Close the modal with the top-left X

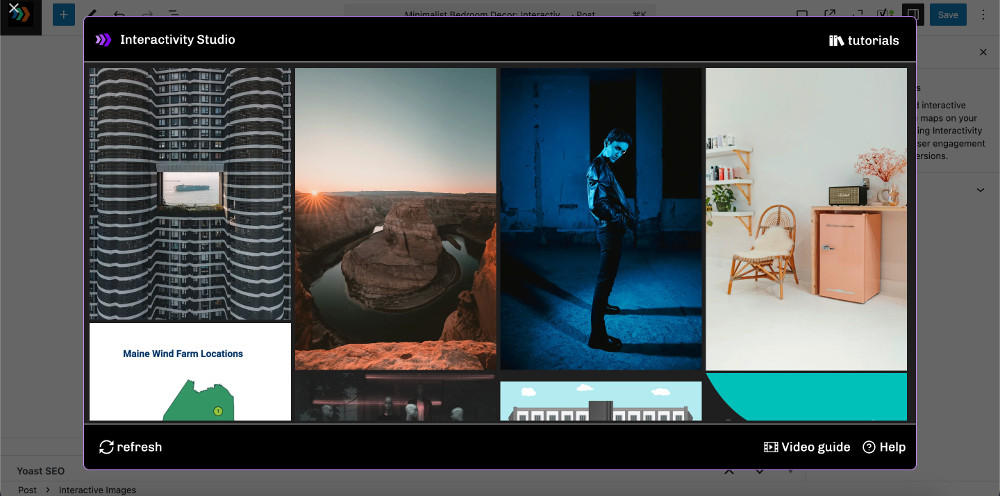pyautogui.click(x=13, y=8)
